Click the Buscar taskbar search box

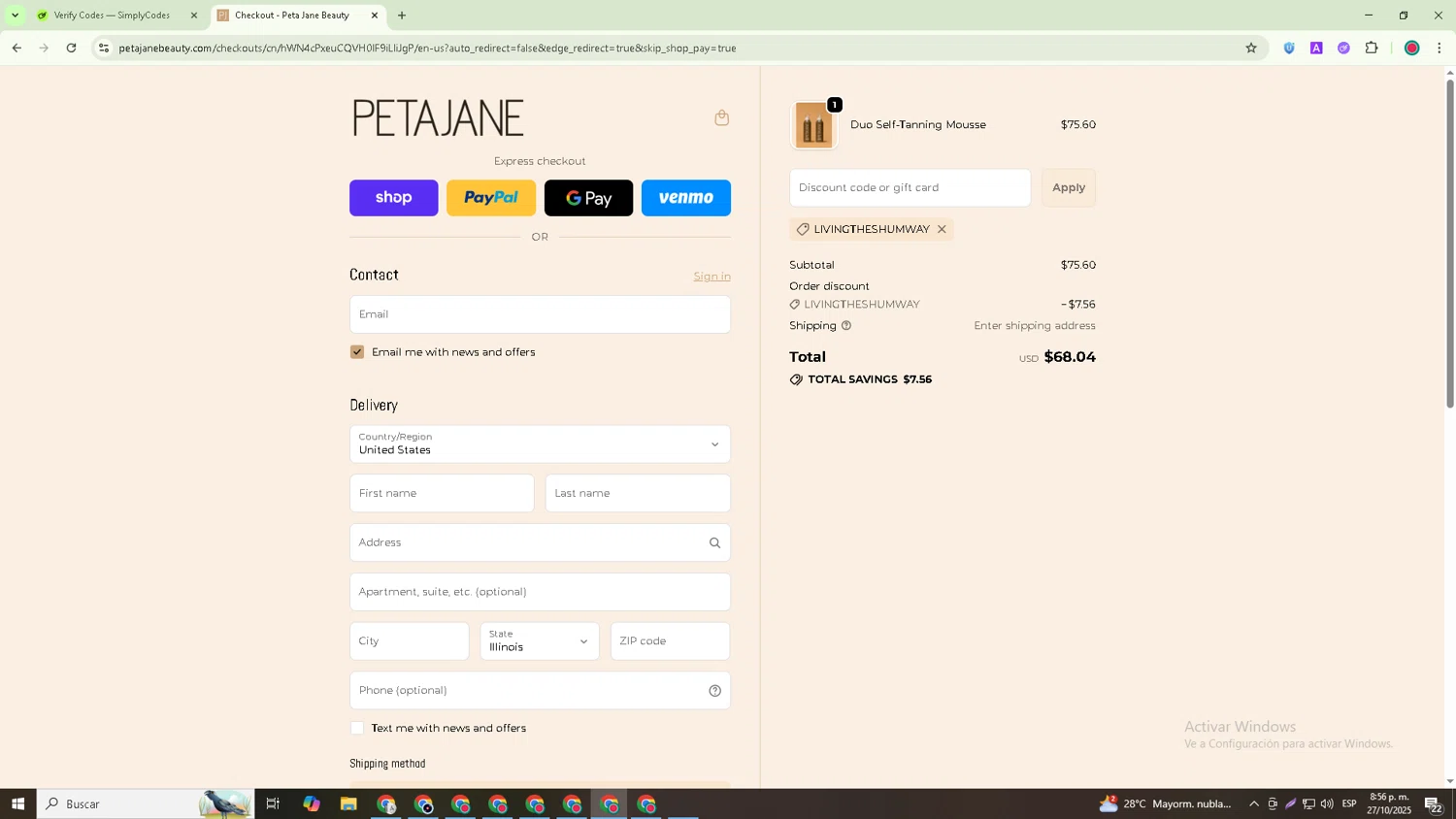[146, 804]
